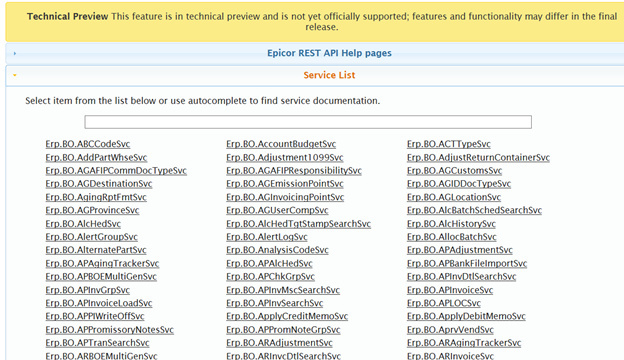Click the service autocomplete search field

pyautogui.click(x=308, y=122)
